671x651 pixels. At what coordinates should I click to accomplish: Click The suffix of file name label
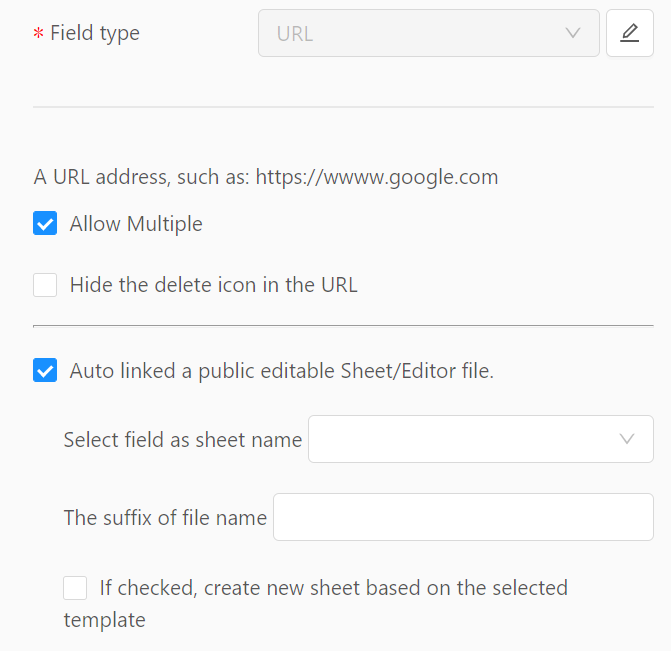coord(165,518)
